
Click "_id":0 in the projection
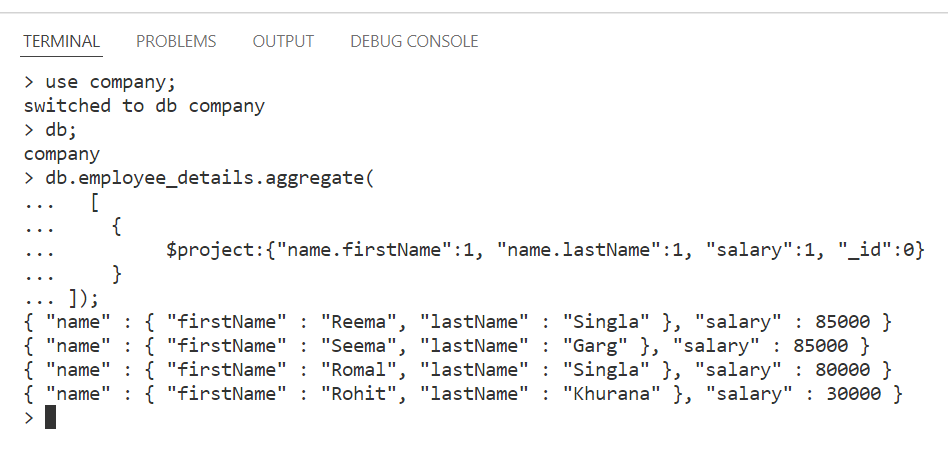pyautogui.click(x=877, y=250)
